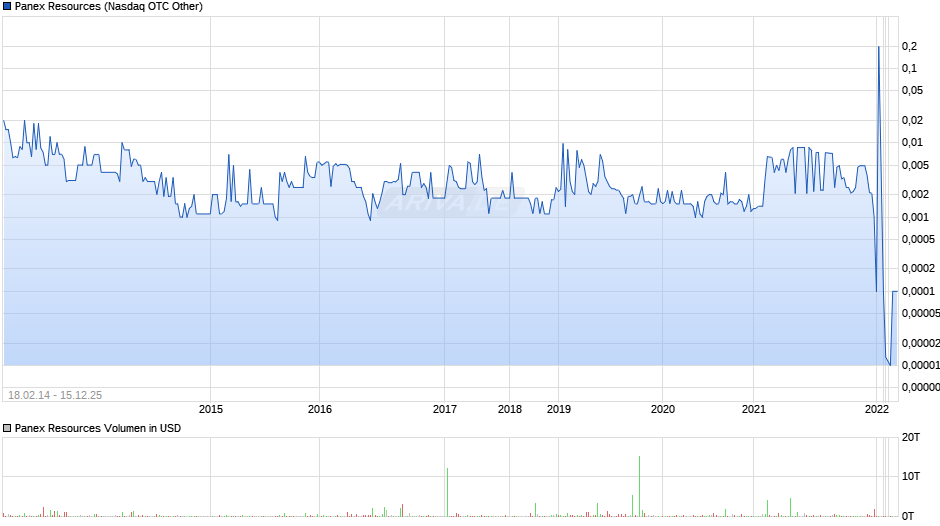Click the 0,05 price axis label
This screenshot has width=940, height=526.
pos(912,91)
